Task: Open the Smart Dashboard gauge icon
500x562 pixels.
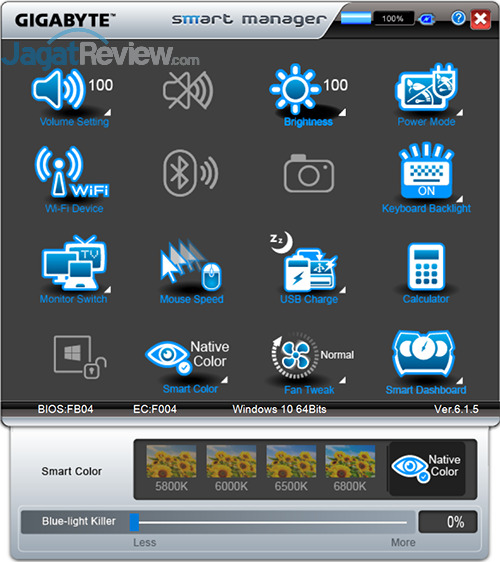Action: pyautogui.click(x=424, y=356)
